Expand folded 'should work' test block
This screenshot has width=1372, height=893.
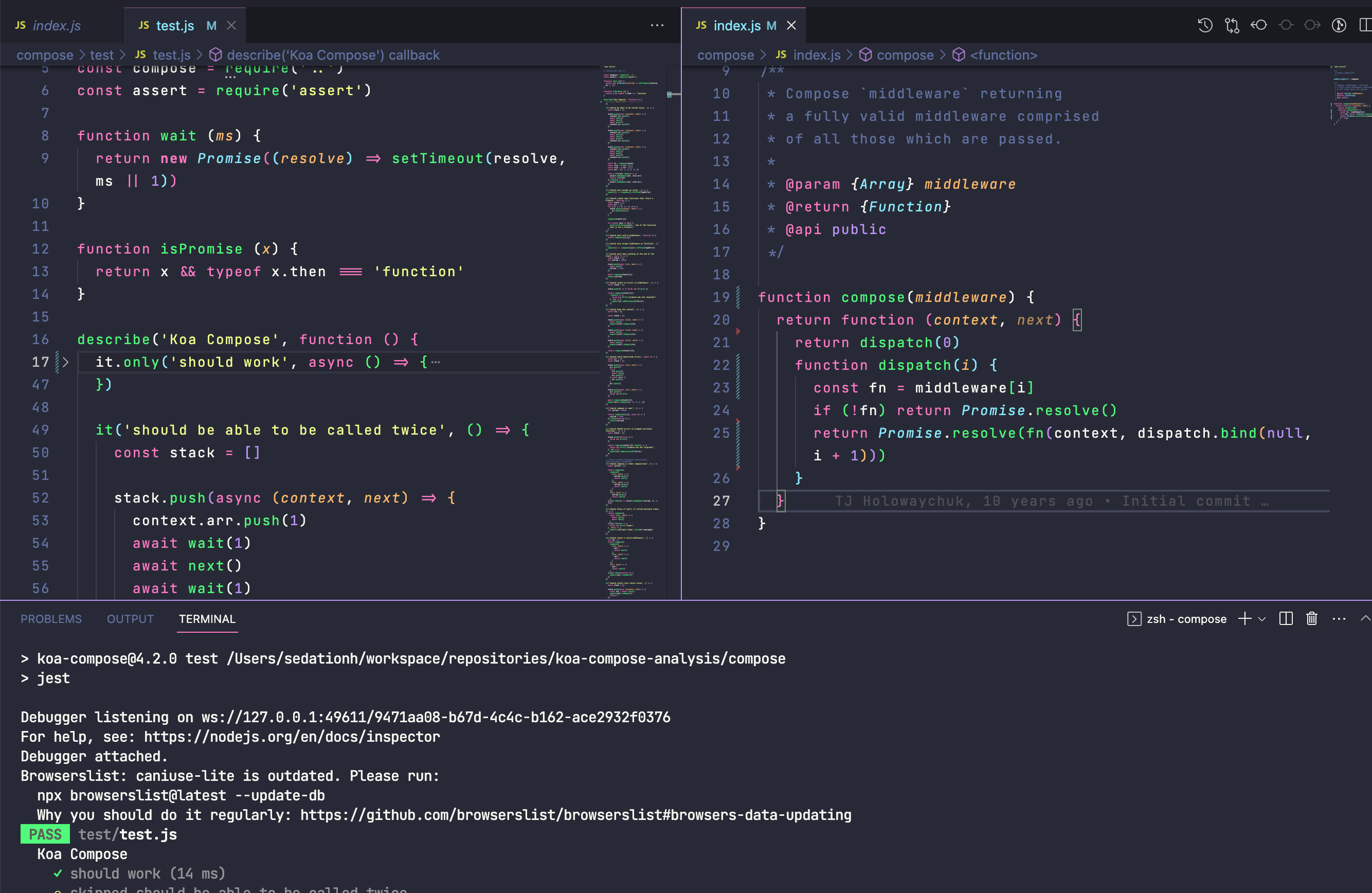pyautogui.click(x=66, y=362)
